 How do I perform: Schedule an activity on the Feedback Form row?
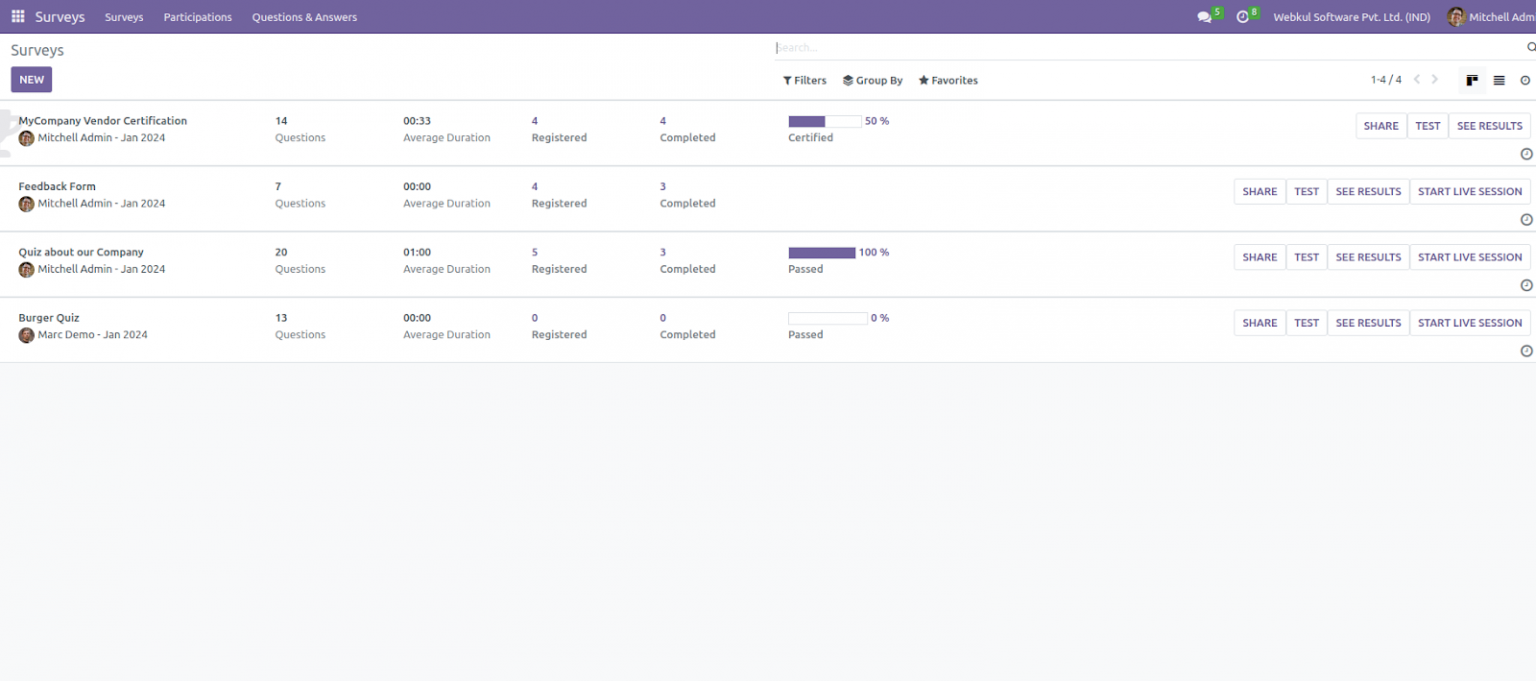point(1526,219)
